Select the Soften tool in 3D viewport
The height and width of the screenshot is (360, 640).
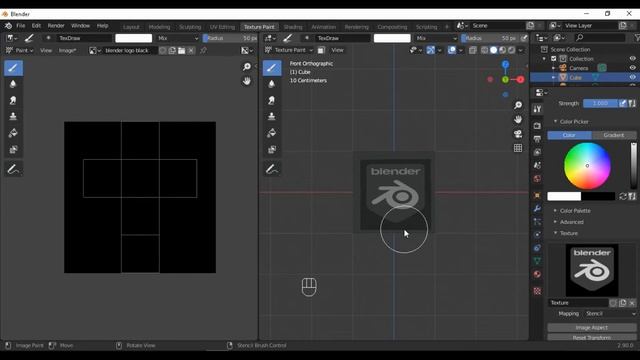[272, 84]
